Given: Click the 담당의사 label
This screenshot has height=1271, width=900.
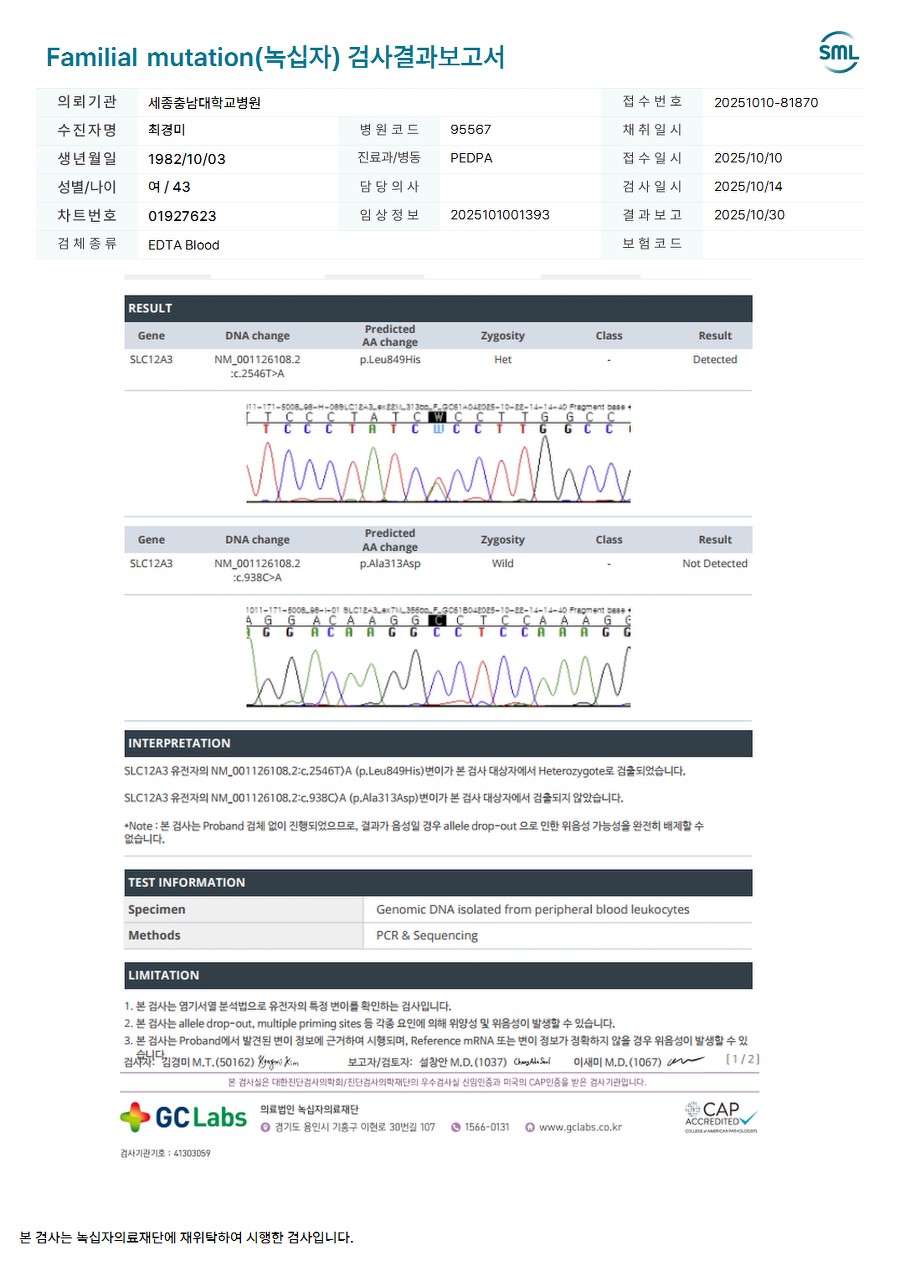Looking at the screenshot, I should [389, 187].
